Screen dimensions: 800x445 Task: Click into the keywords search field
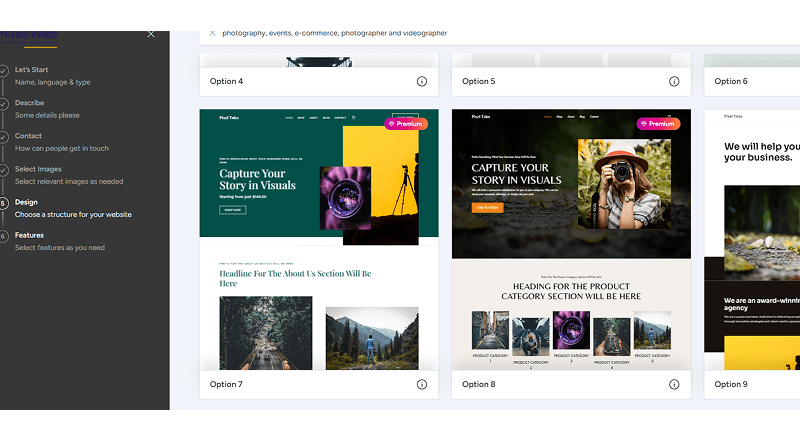(450, 33)
